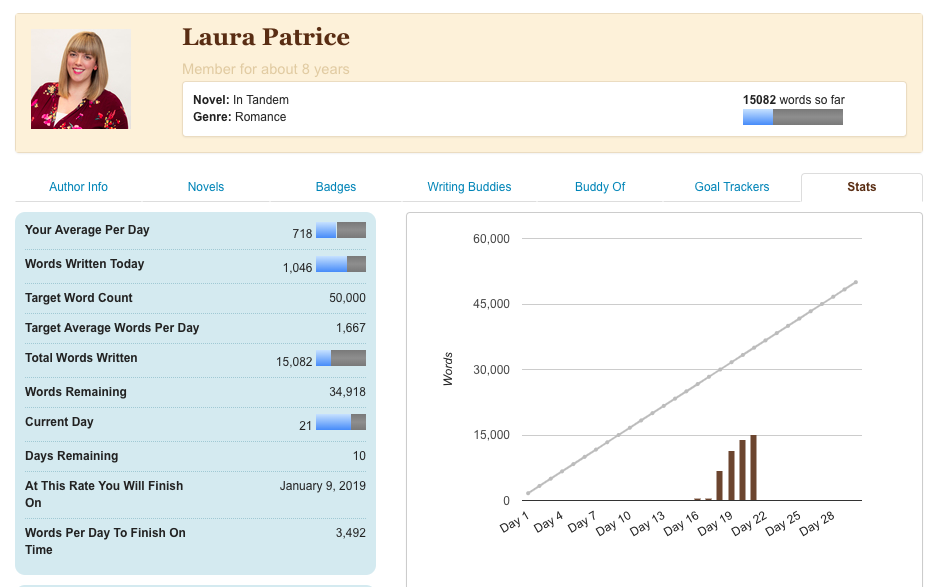This screenshot has height=587, width=937.
Task: Click the Your Average Per Day bar
Action: pyautogui.click(x=341, y=230)
